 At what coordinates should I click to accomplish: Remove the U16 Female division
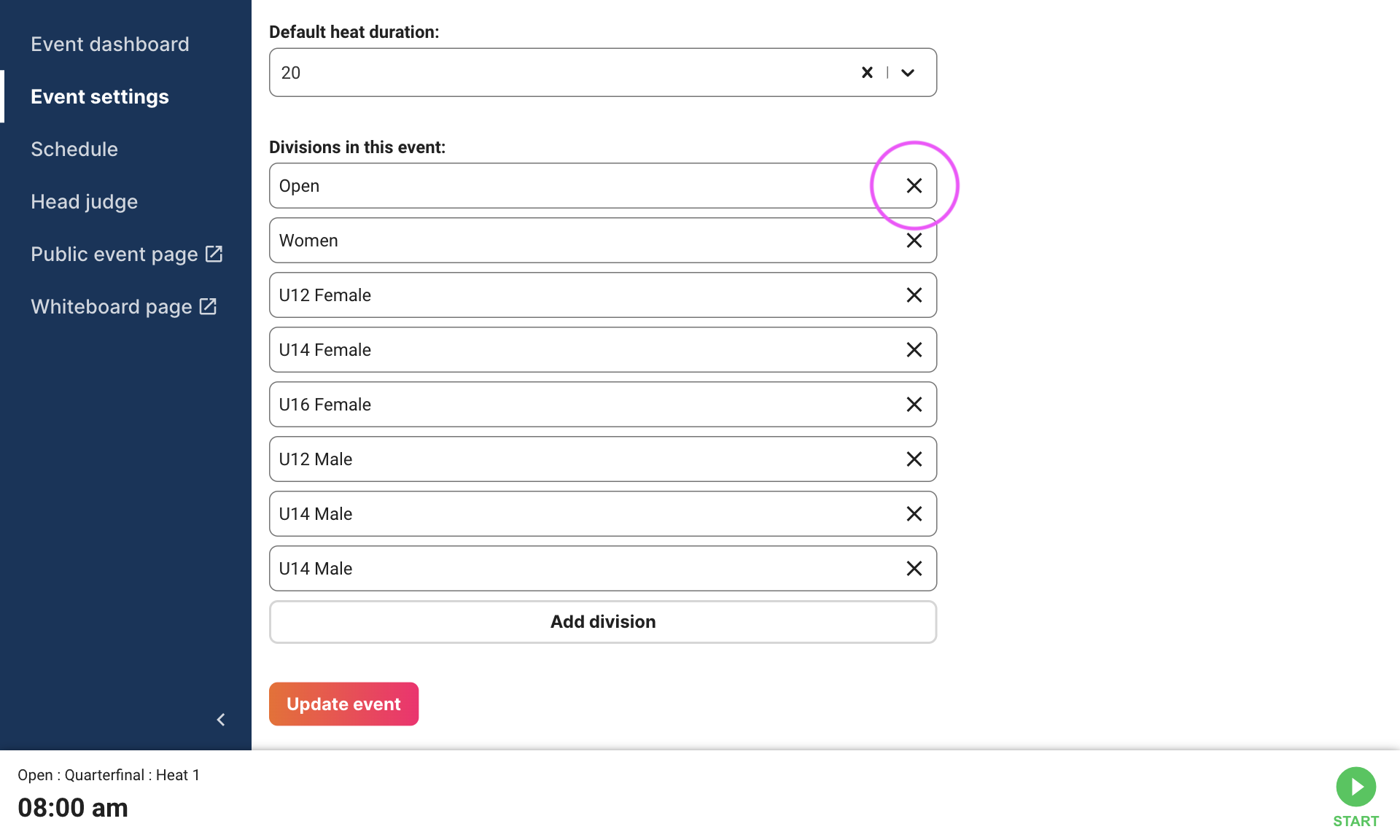click(x=914, y=405)
